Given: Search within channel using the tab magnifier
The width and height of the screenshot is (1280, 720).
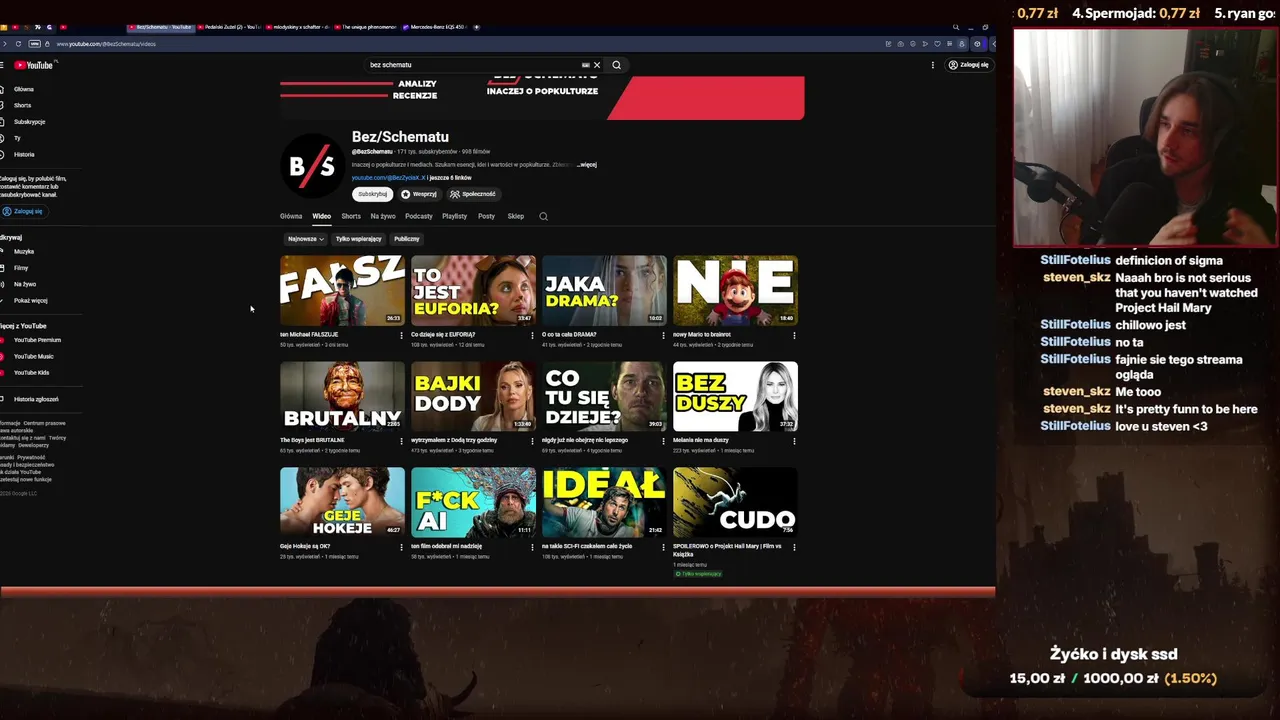Looking at the screenshot, I should pyautogui.click(x=544, y=216).
